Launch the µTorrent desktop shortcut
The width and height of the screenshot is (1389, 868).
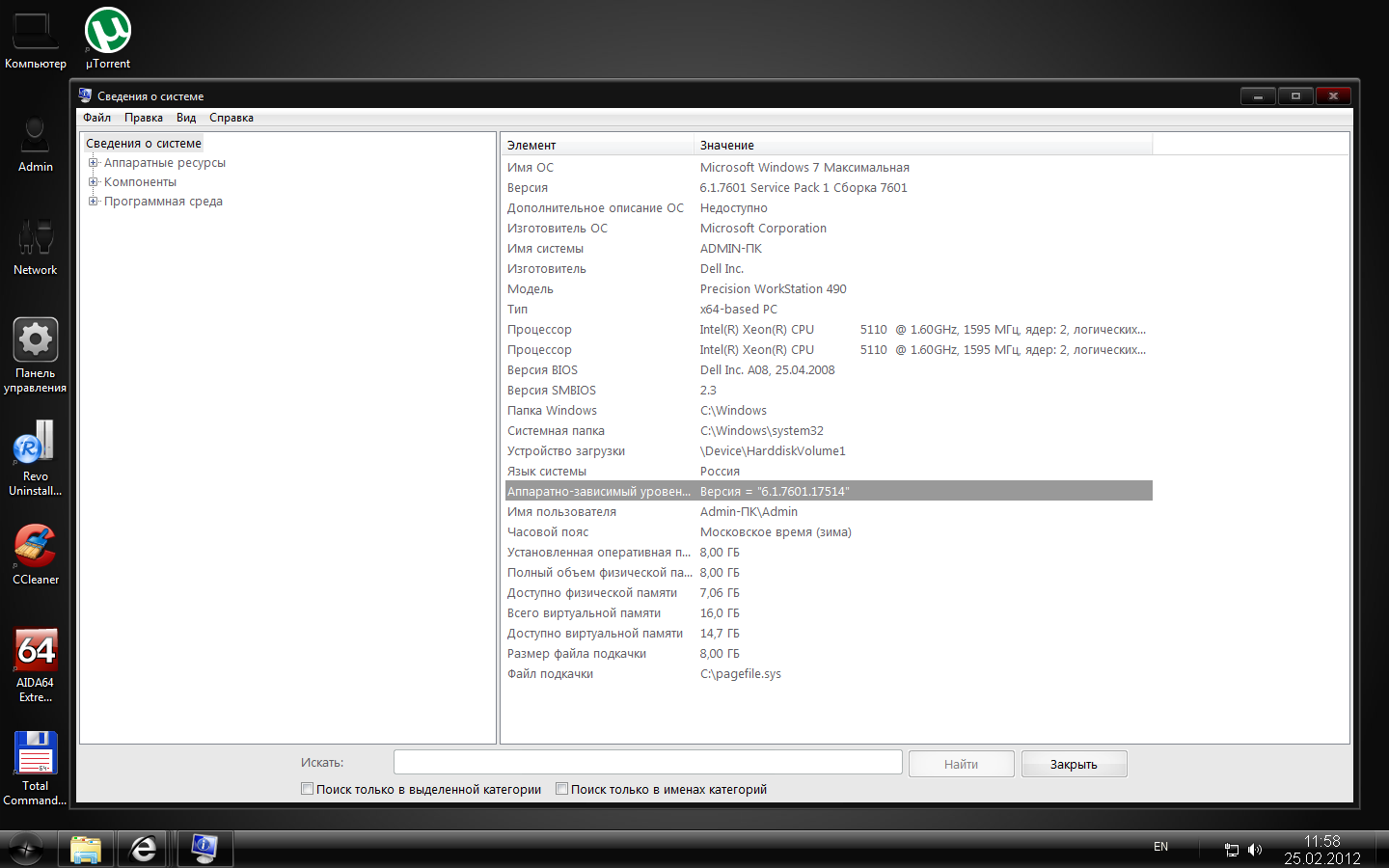tap(108, 39)
